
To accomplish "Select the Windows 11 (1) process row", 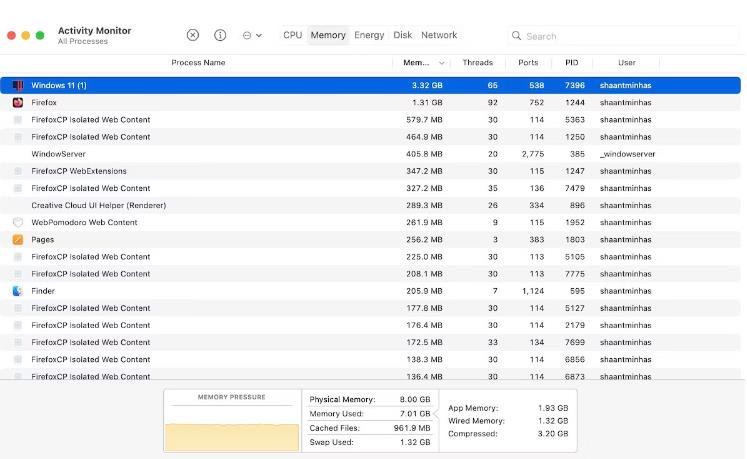I will 370,85.
